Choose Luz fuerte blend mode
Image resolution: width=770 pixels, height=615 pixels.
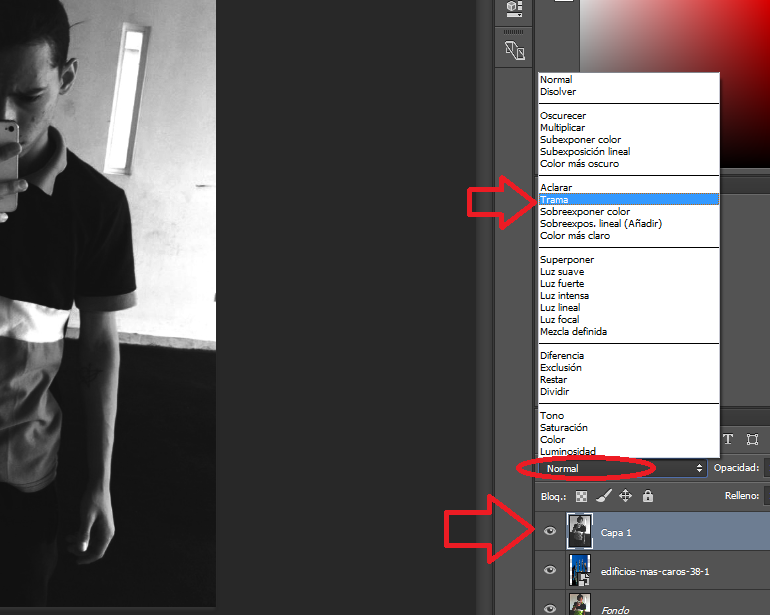629,283
